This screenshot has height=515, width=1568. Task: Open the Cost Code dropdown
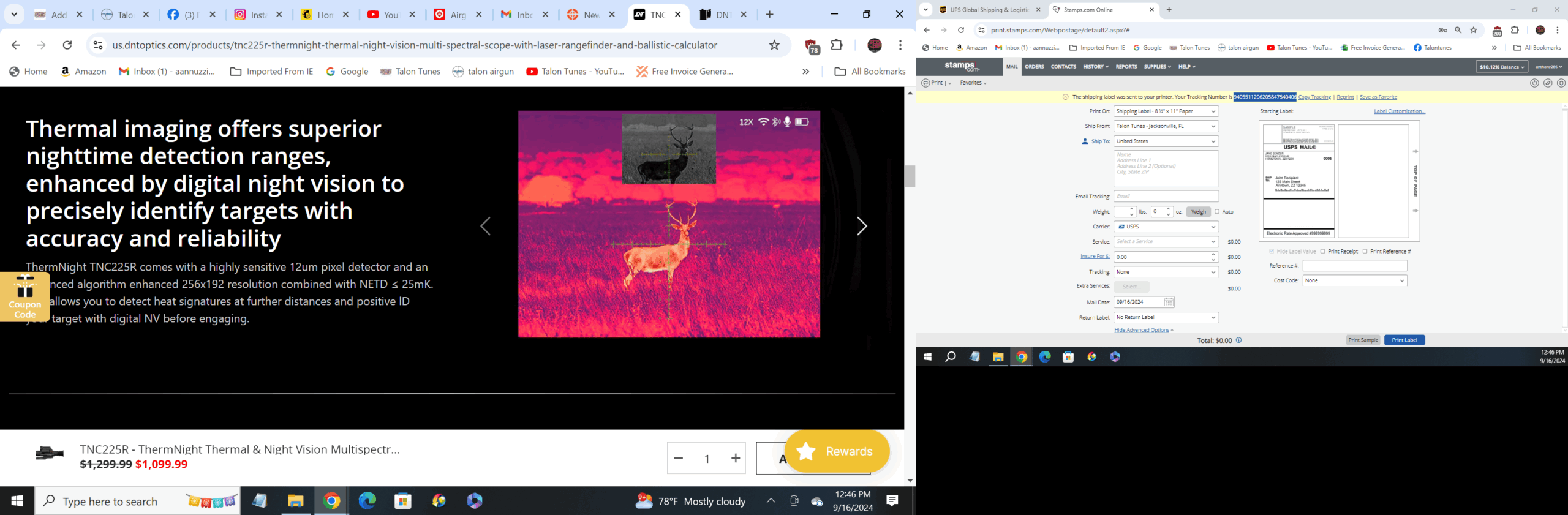point(1355,281)
